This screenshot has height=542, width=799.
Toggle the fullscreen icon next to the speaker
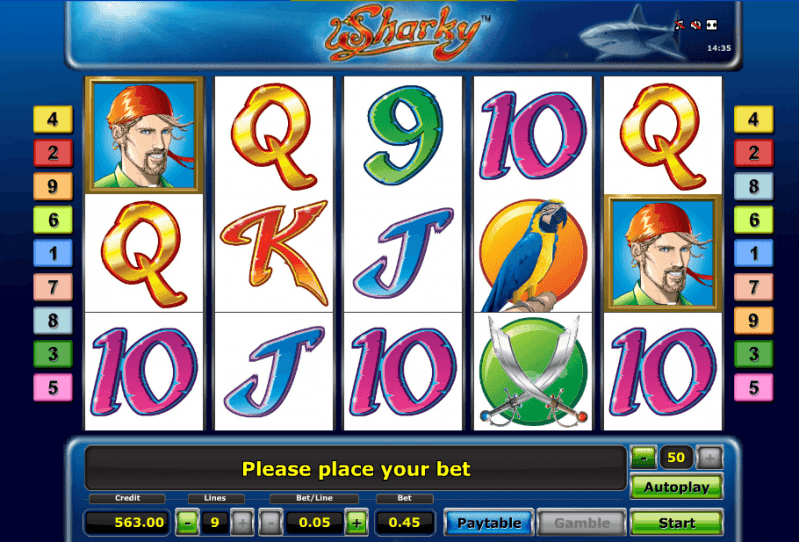712,24
